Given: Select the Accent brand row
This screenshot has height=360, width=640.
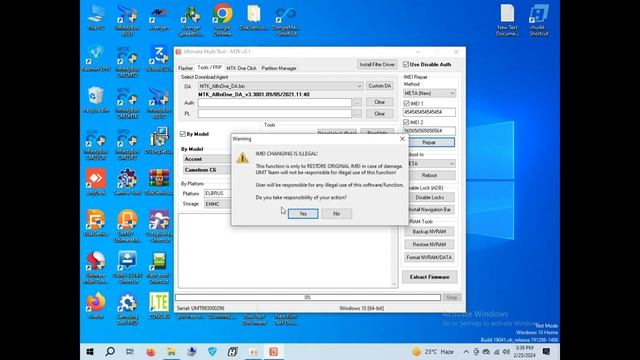Looking at the screenshot, I should click(207, 159).
